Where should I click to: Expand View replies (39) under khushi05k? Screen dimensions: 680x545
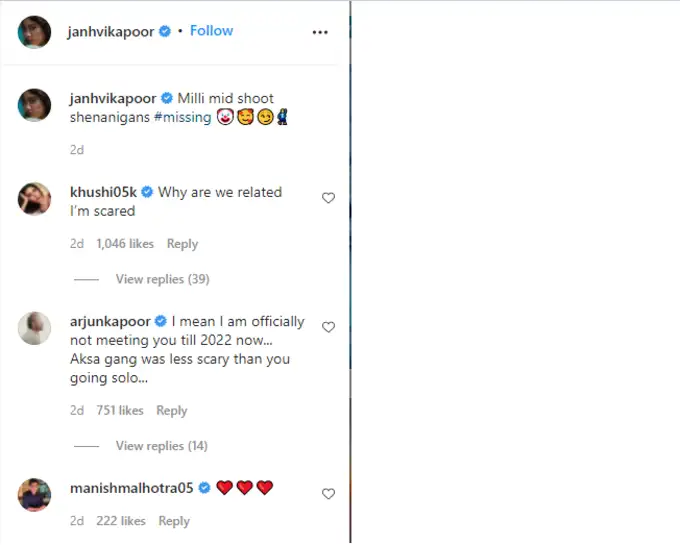click(162, 279)
